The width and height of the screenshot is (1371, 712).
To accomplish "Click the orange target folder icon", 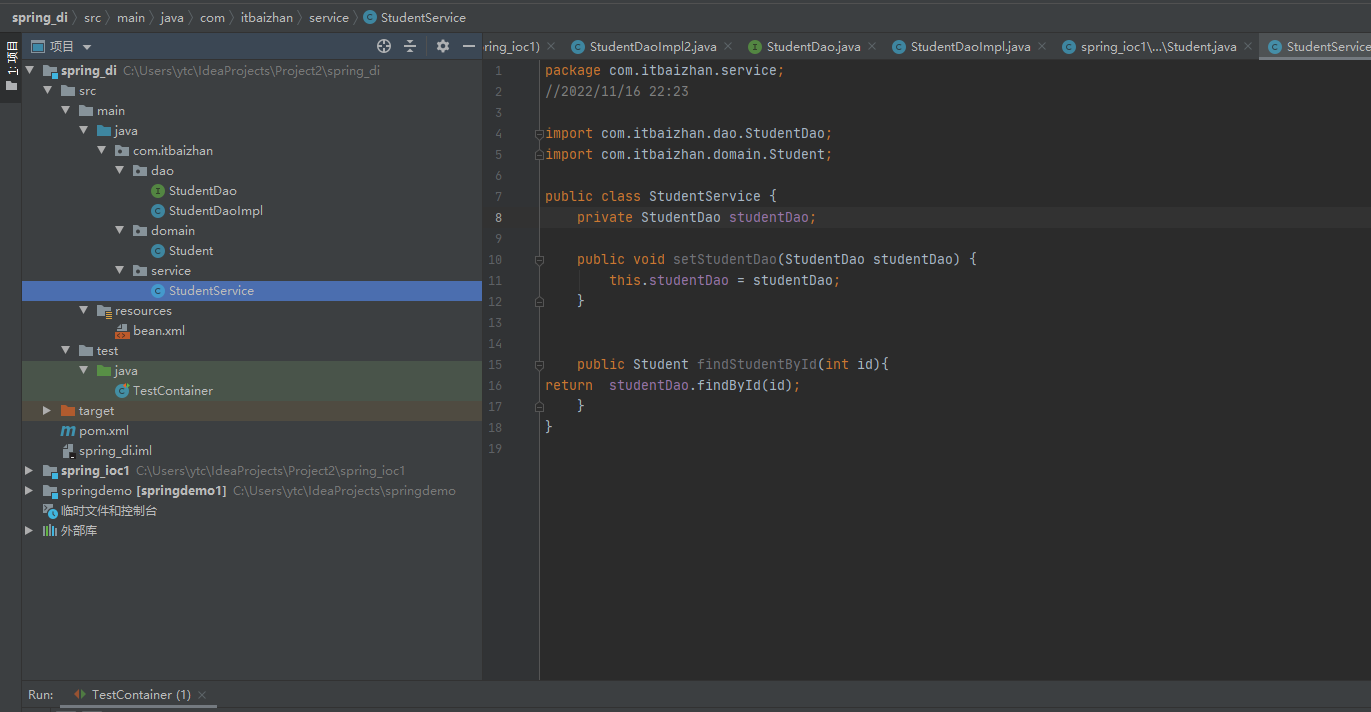I will click(68, 410).
